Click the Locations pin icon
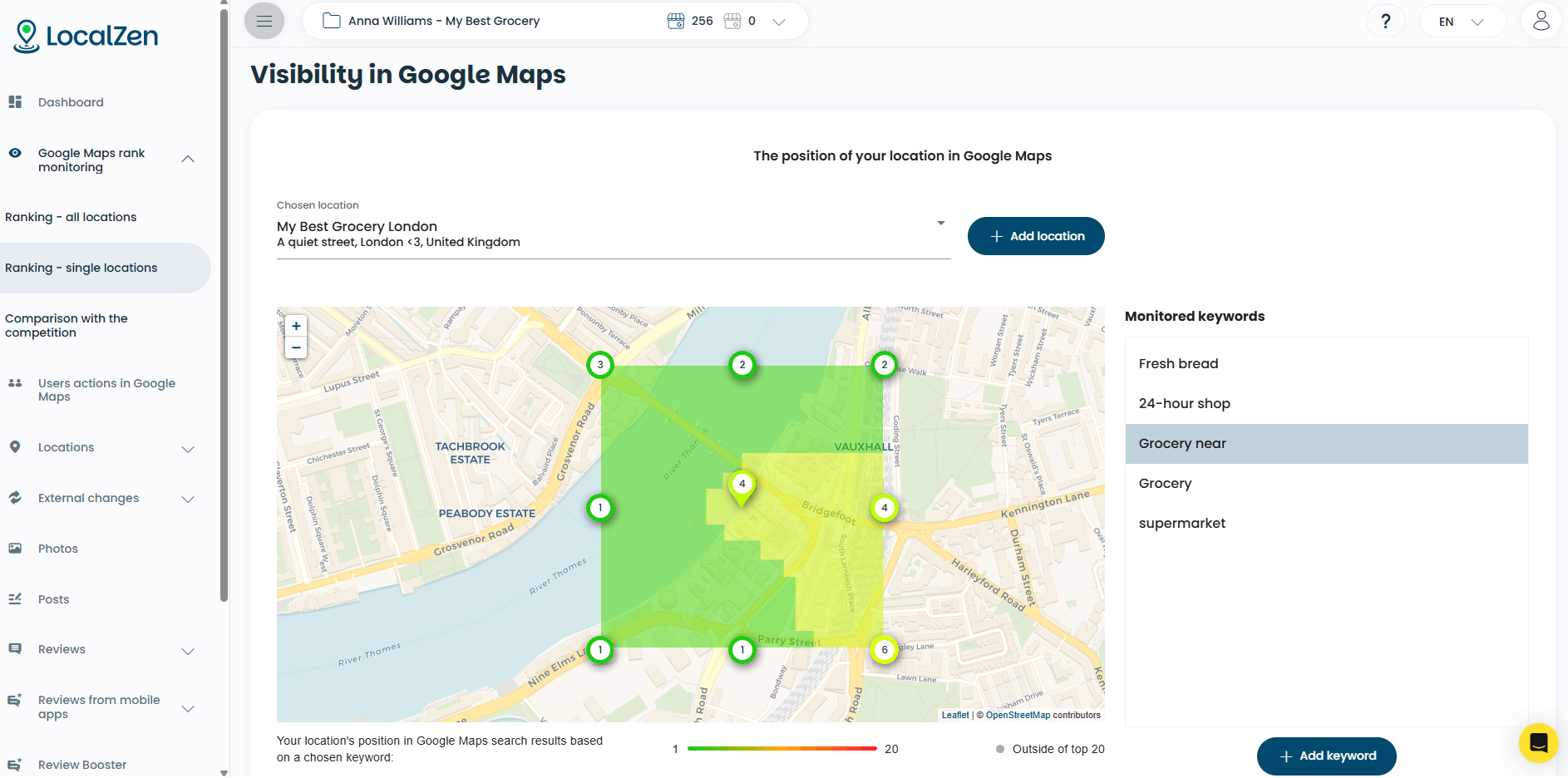The image size is (1568, 778). tap(15, 447)
